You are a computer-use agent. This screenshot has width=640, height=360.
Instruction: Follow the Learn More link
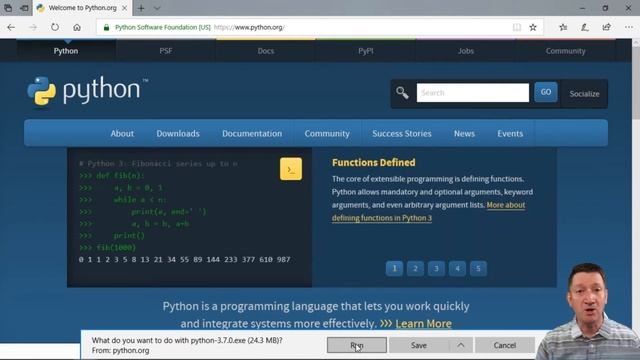click(423, 323)
